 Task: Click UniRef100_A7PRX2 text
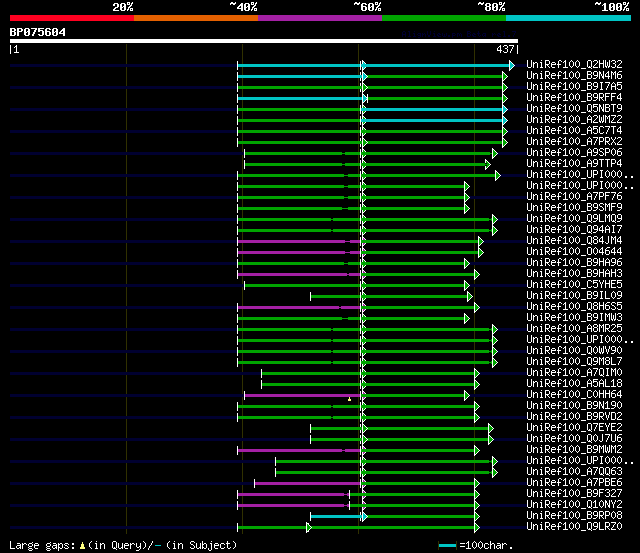tap(574, 142)
